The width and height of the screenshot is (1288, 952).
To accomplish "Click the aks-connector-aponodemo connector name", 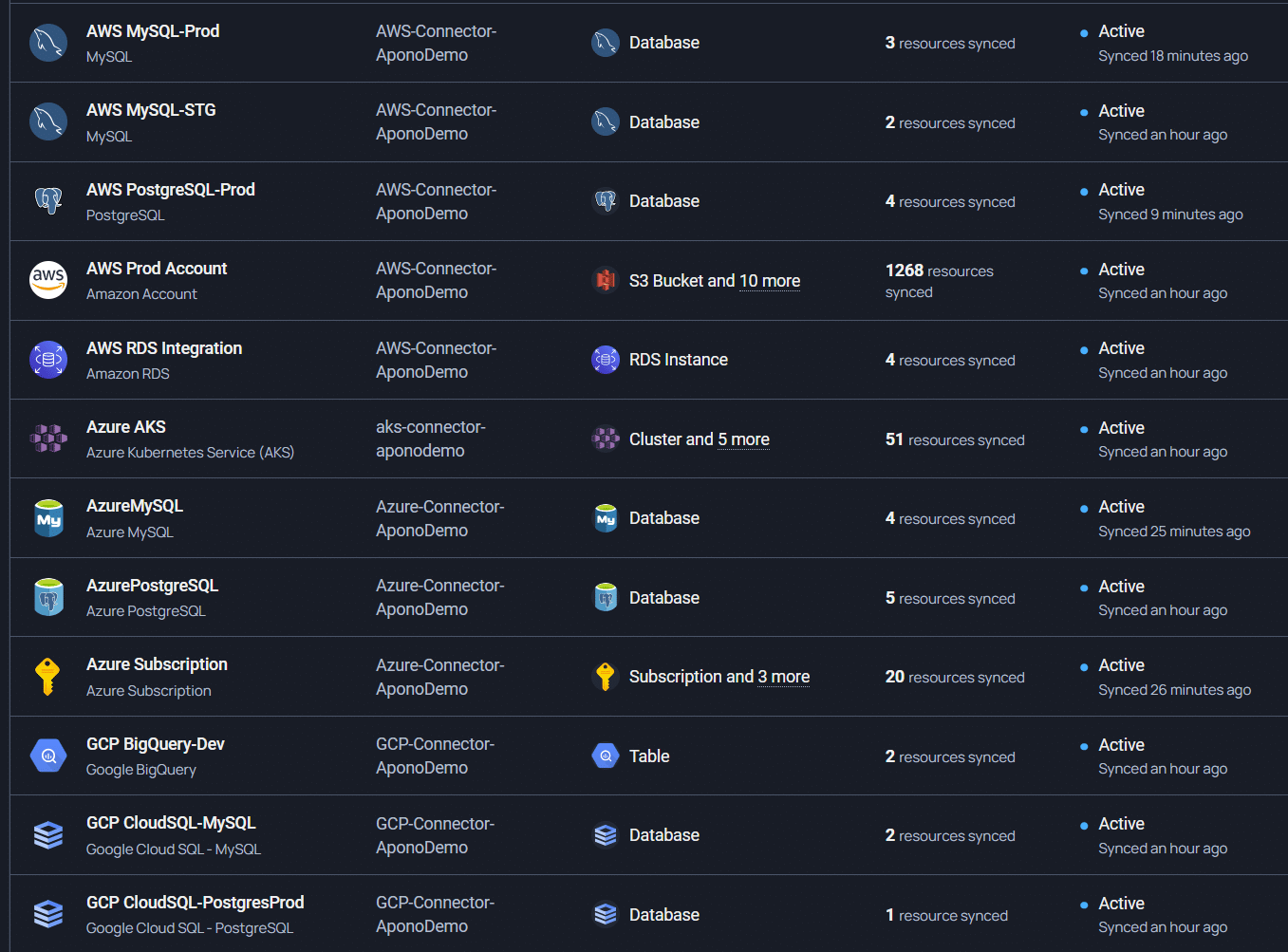I will [x=431, y=439].
